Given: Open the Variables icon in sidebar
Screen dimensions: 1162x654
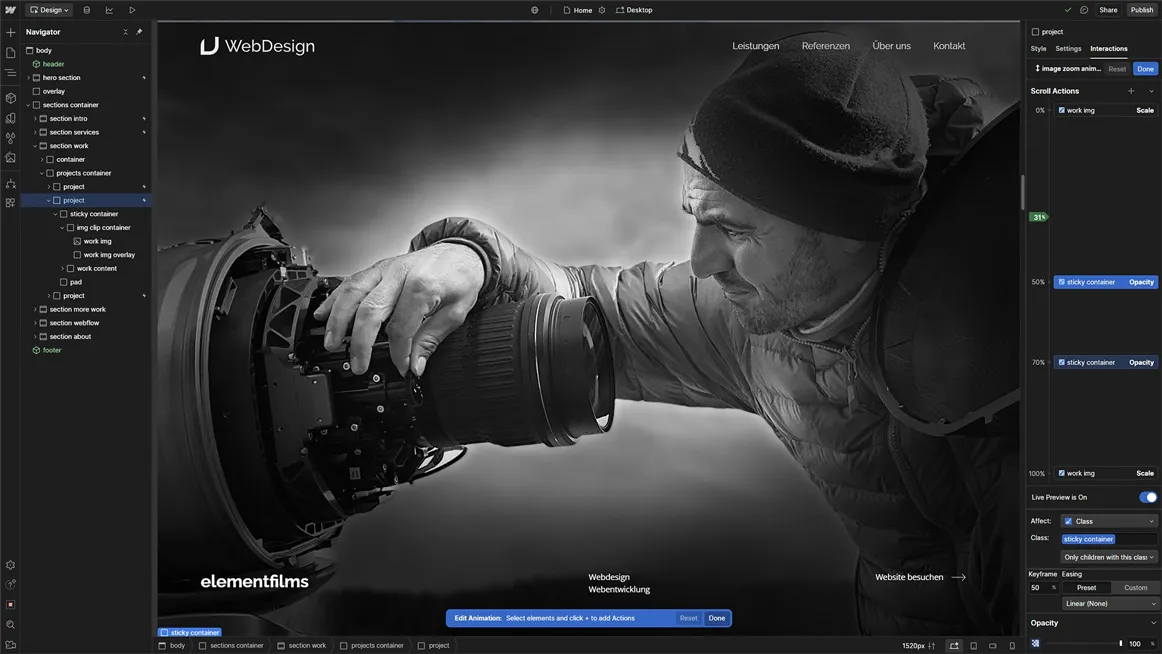Looking at the screenshot, I should [10, 138].
